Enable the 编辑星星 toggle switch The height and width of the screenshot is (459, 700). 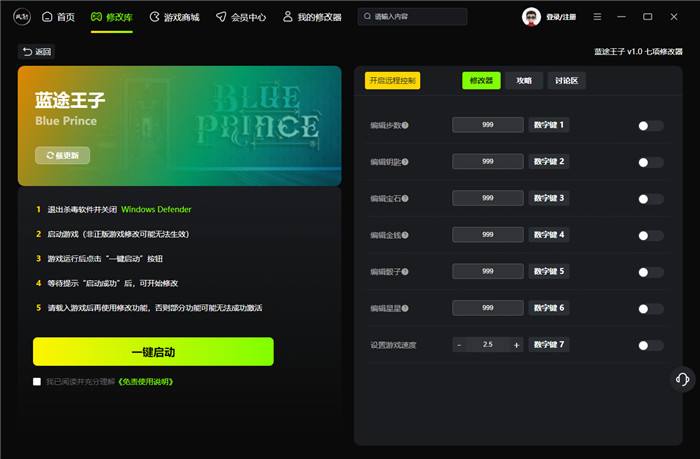(650, 309)
